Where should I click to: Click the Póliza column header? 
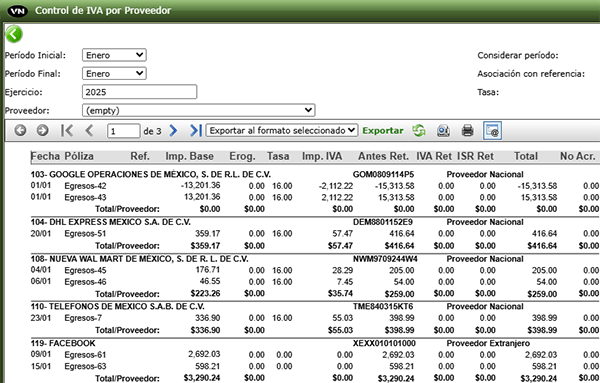[x=79, y=156]
